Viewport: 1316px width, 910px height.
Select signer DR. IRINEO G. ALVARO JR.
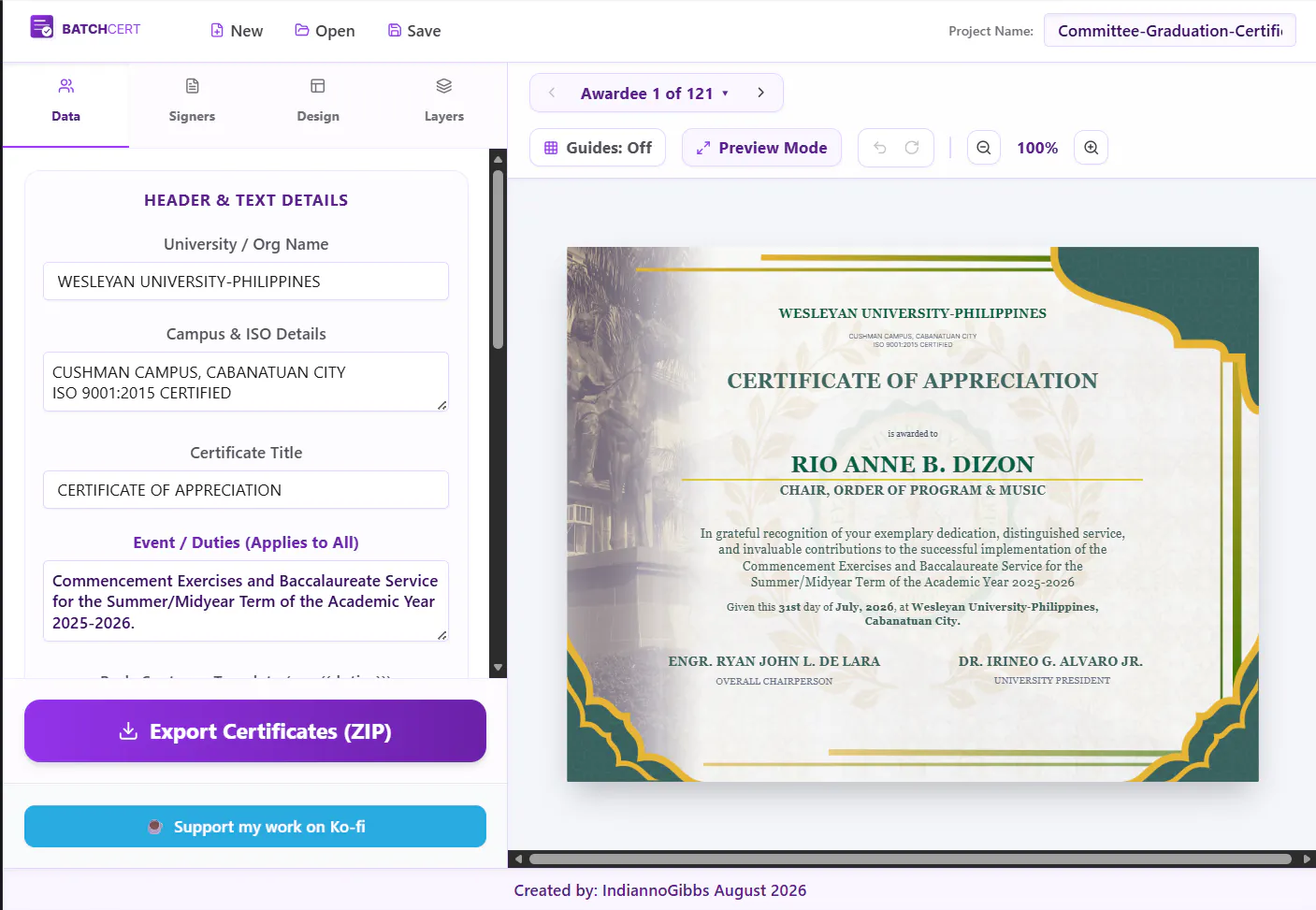1050,661
